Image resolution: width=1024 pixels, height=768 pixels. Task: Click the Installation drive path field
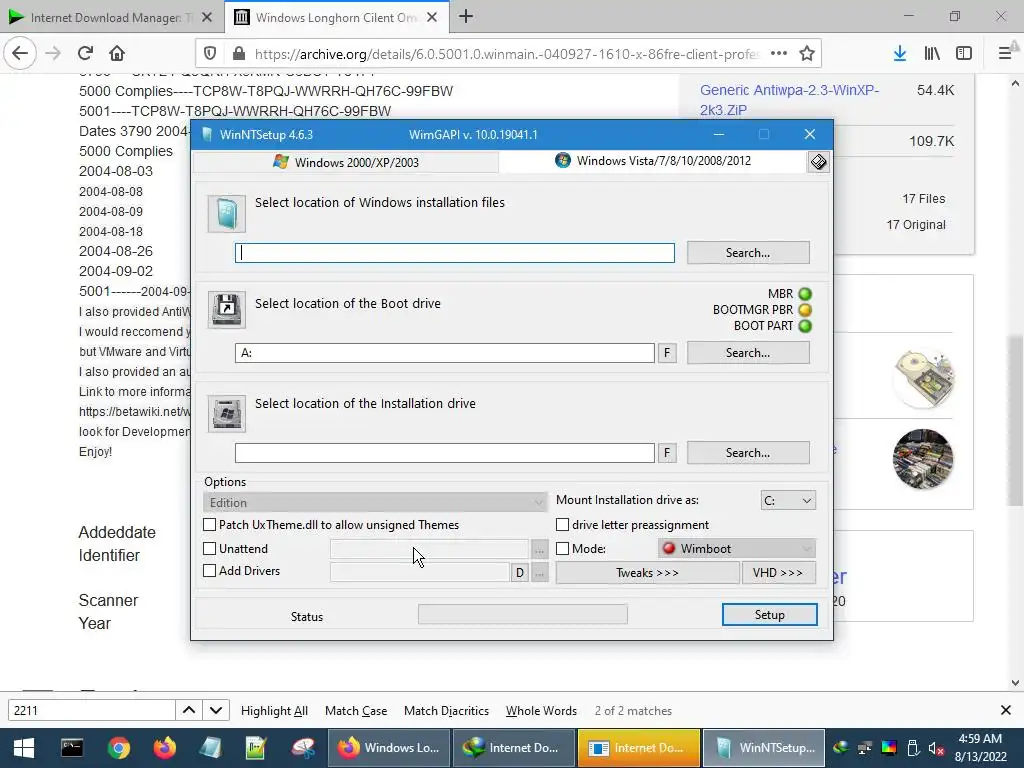click(445, 453)
